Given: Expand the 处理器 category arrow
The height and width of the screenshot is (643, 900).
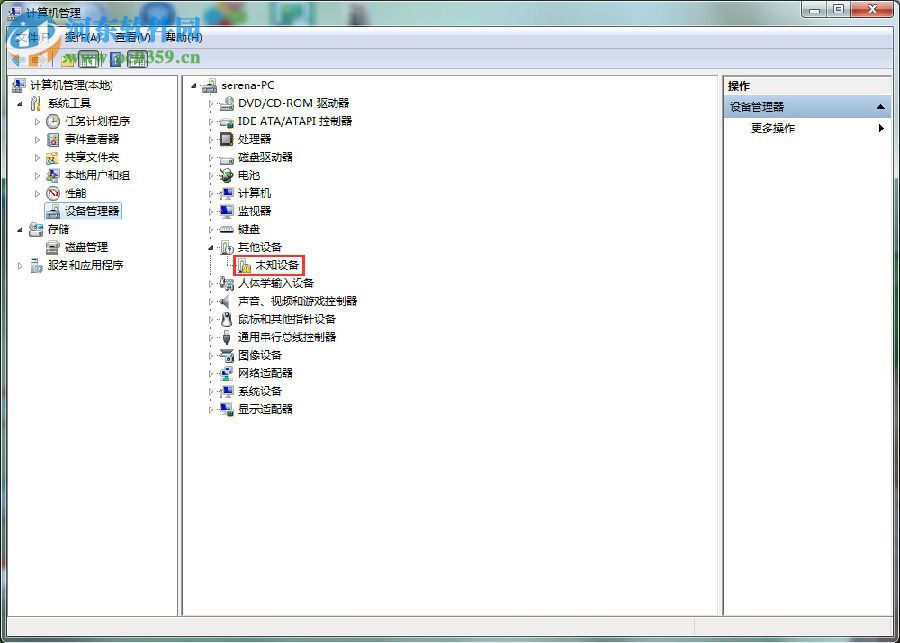Looking at the screenshot, I should pos(211,140).
